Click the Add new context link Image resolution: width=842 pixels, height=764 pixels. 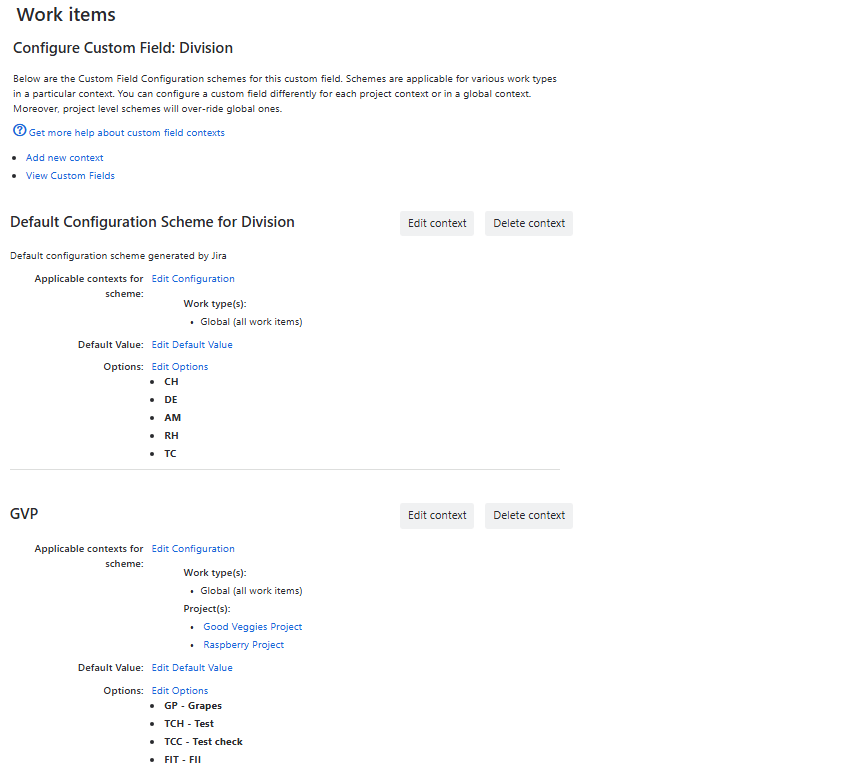pyautogui.click(x=64, y=158)
